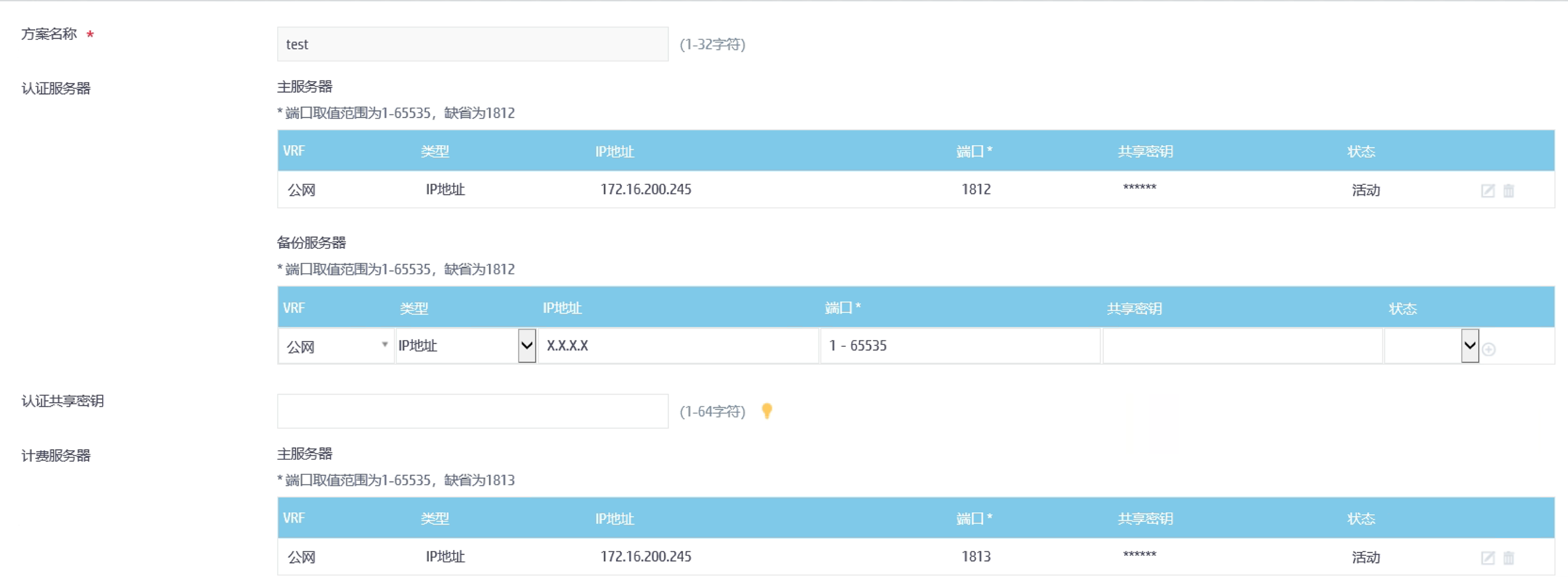Click IP 172.16.200.245 in authentication server table
The width and height of the screenshot is (1568, 577).
[x=645, y=190]
